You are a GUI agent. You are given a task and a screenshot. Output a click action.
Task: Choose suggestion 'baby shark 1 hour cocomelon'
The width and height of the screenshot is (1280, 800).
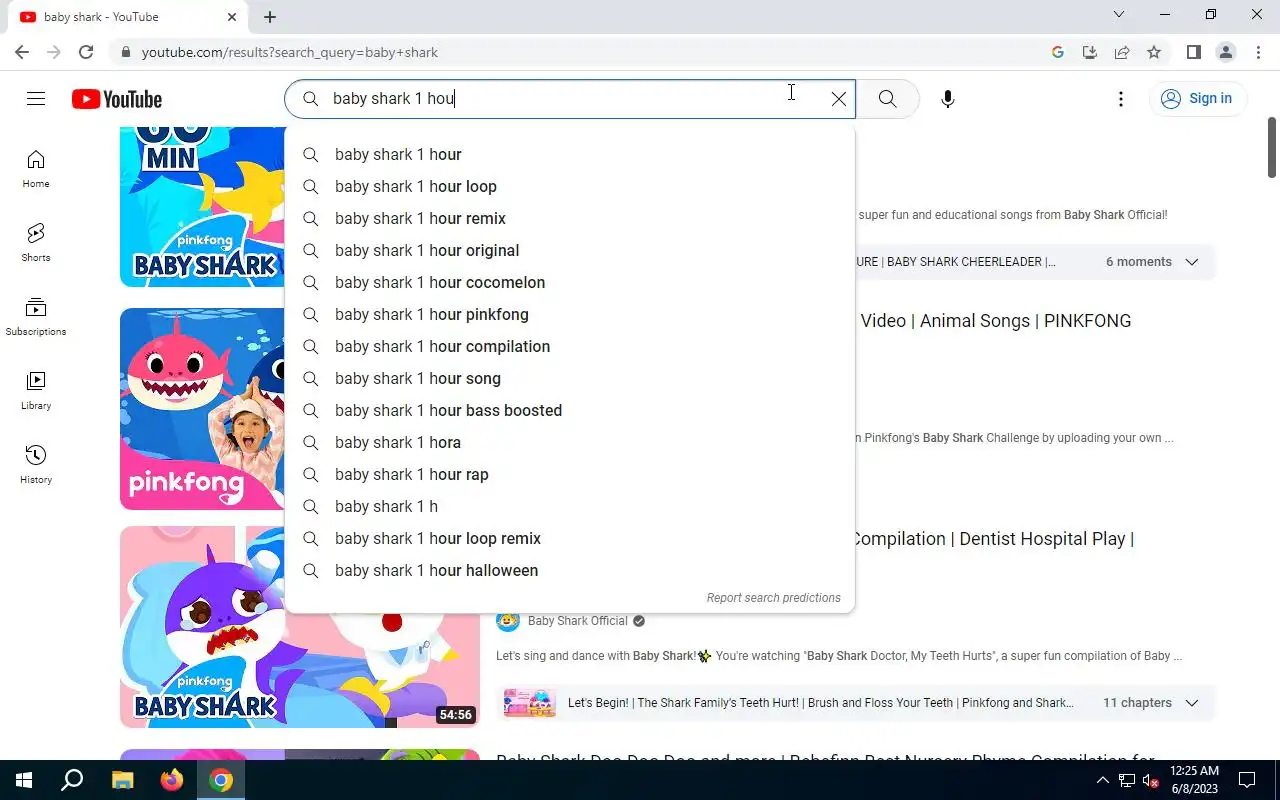[x=570, y=282]
